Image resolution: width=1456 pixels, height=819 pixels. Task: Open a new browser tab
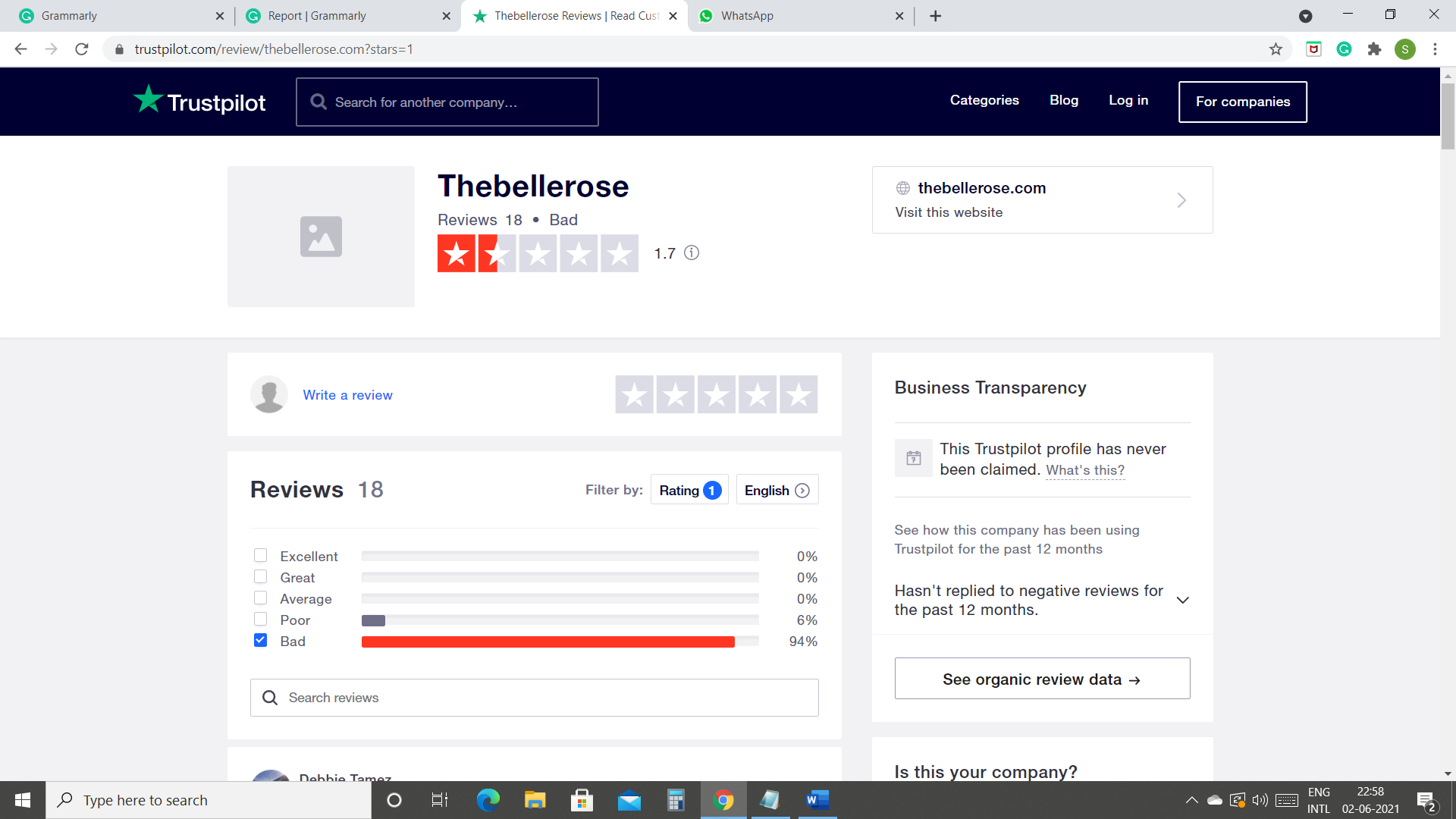pos(936,16)
